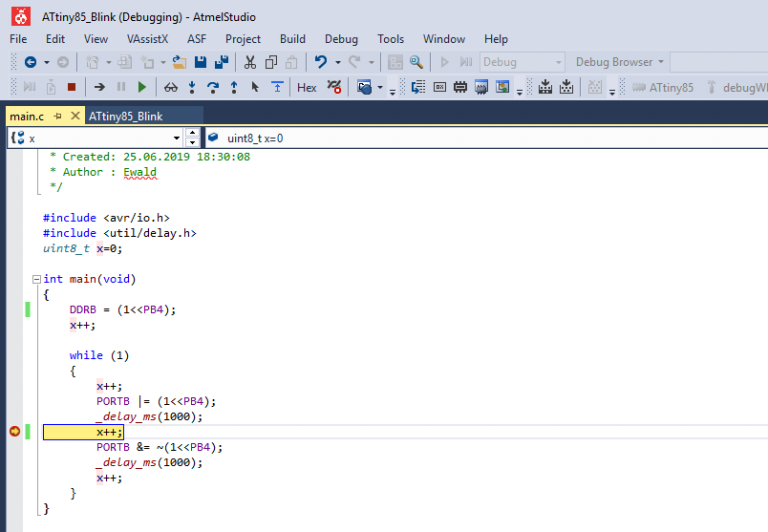Viewport: 768px width, 532px height.
Task: Open the Debug menu
Action: pos(341,39)
